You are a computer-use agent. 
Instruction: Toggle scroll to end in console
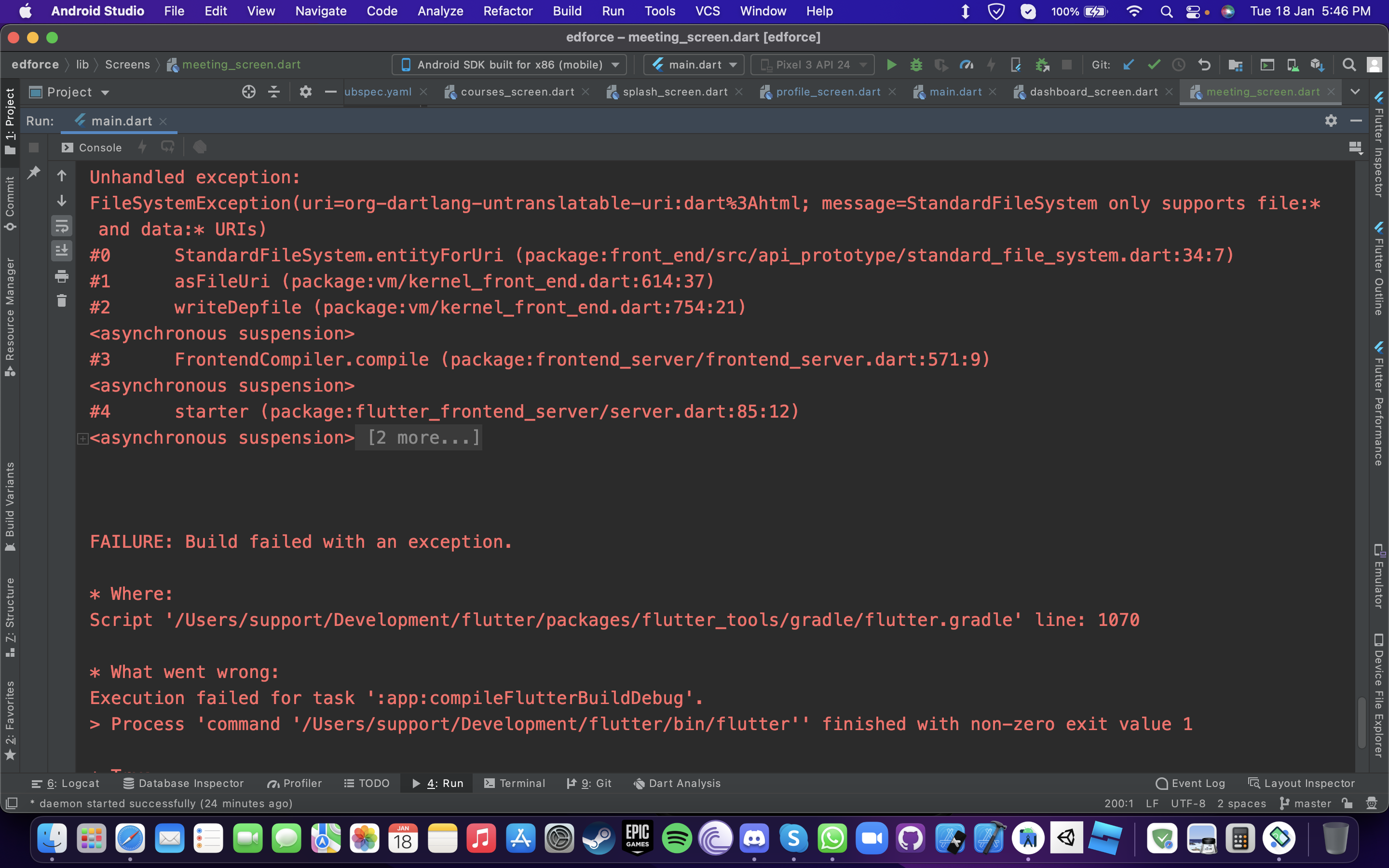[62, 250]
